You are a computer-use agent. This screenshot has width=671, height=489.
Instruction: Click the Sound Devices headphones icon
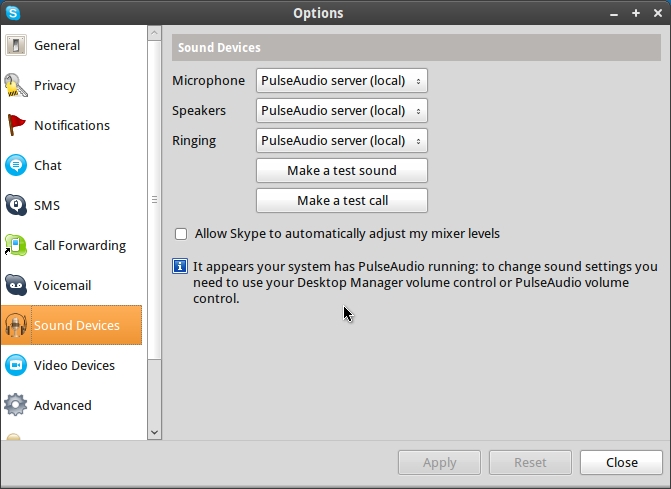[x=16, y=325]
